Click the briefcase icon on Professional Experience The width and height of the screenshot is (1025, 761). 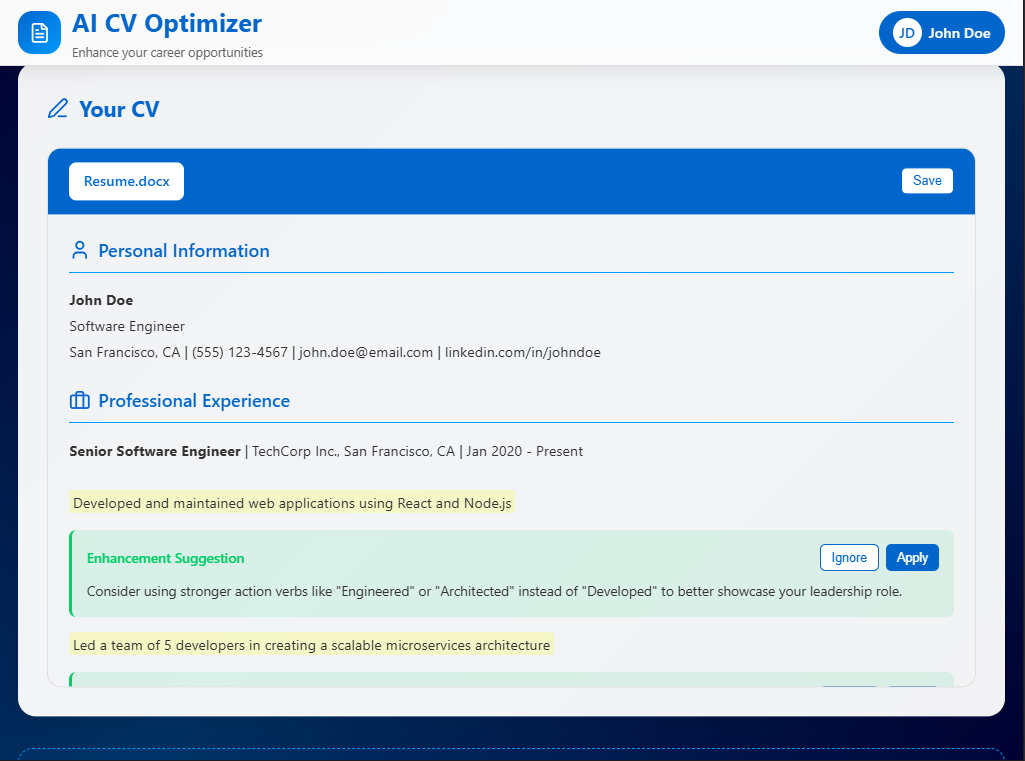coord(79,400)
